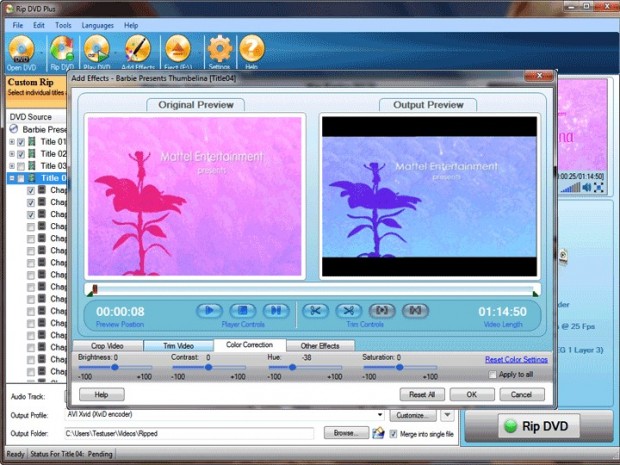Click the big Rip DVD button
This screenshot has height=465, width=620.
point(539,426)
